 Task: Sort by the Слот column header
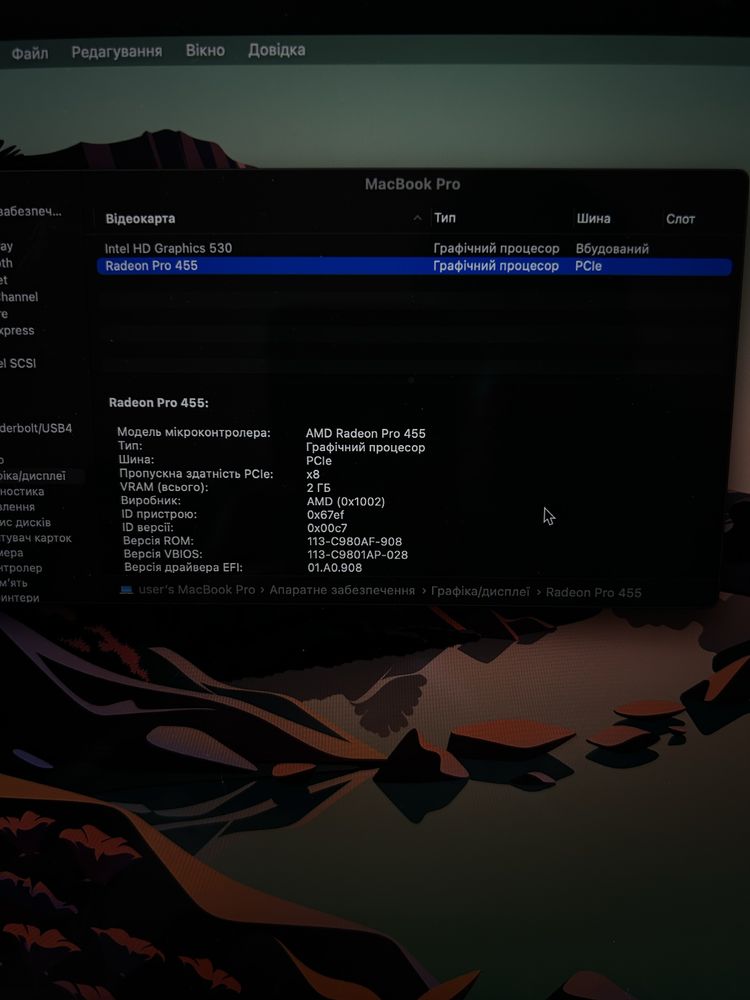coord(680,219)
